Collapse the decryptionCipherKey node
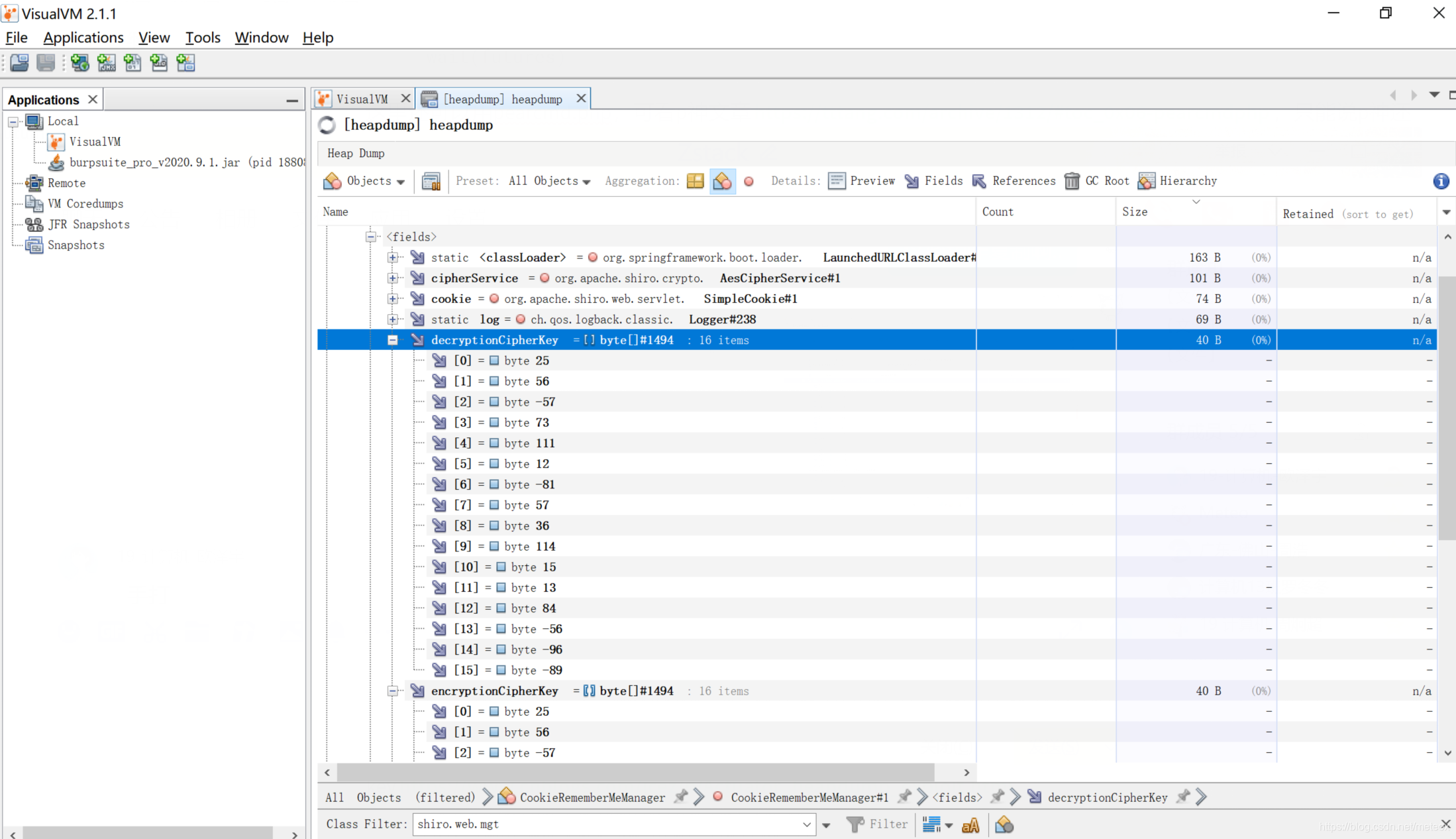 (x=393, y=340)
